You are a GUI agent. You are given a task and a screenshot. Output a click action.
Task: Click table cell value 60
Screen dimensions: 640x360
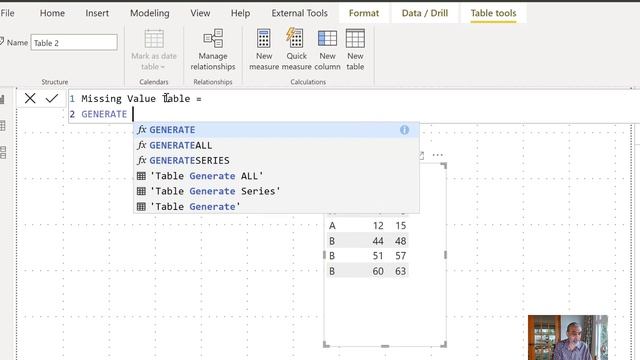click(x=378, y=271)
